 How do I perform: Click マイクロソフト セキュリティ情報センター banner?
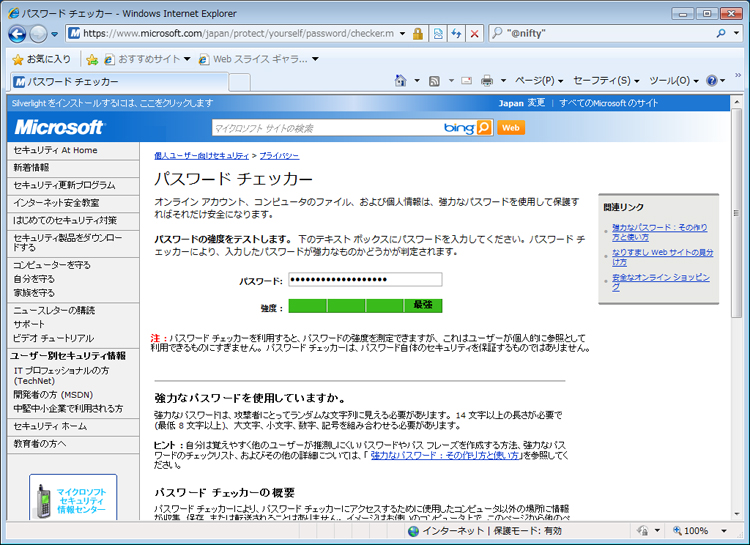coord(73,498)
